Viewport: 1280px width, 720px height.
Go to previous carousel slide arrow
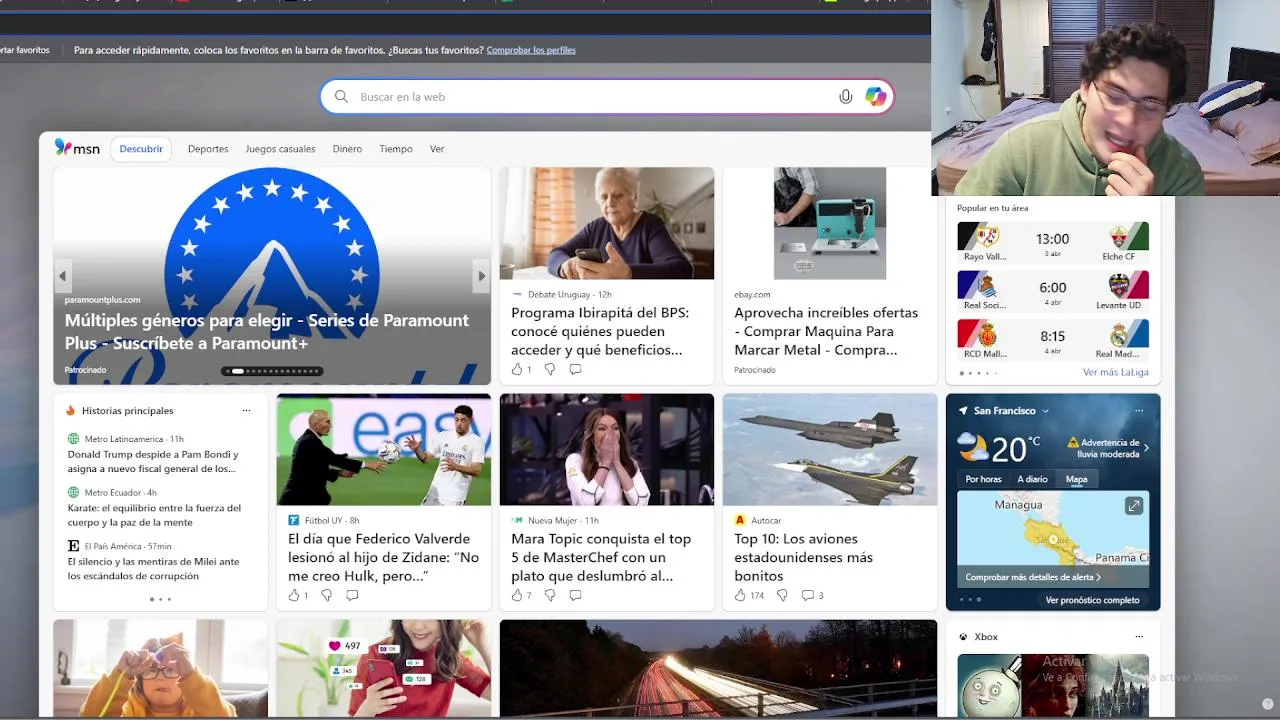pyautogui.click(x=62, y=276)
